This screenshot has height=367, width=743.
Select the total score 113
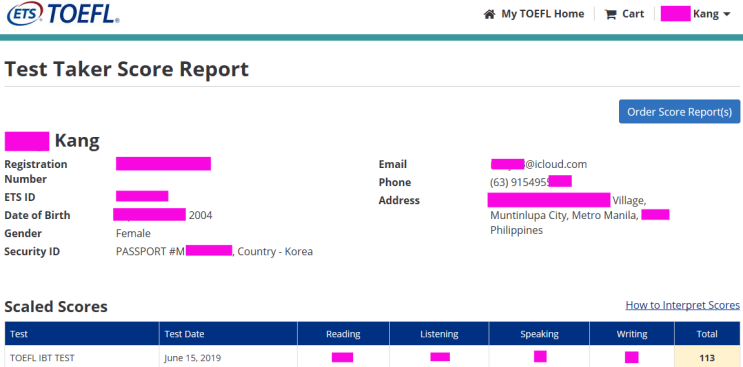(x=707, y=358)
